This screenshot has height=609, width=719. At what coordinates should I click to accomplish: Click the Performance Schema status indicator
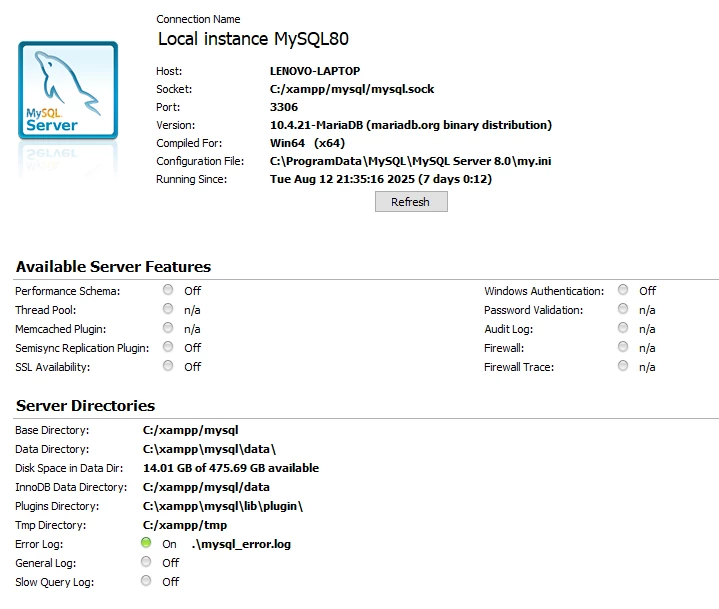(168, 290)
